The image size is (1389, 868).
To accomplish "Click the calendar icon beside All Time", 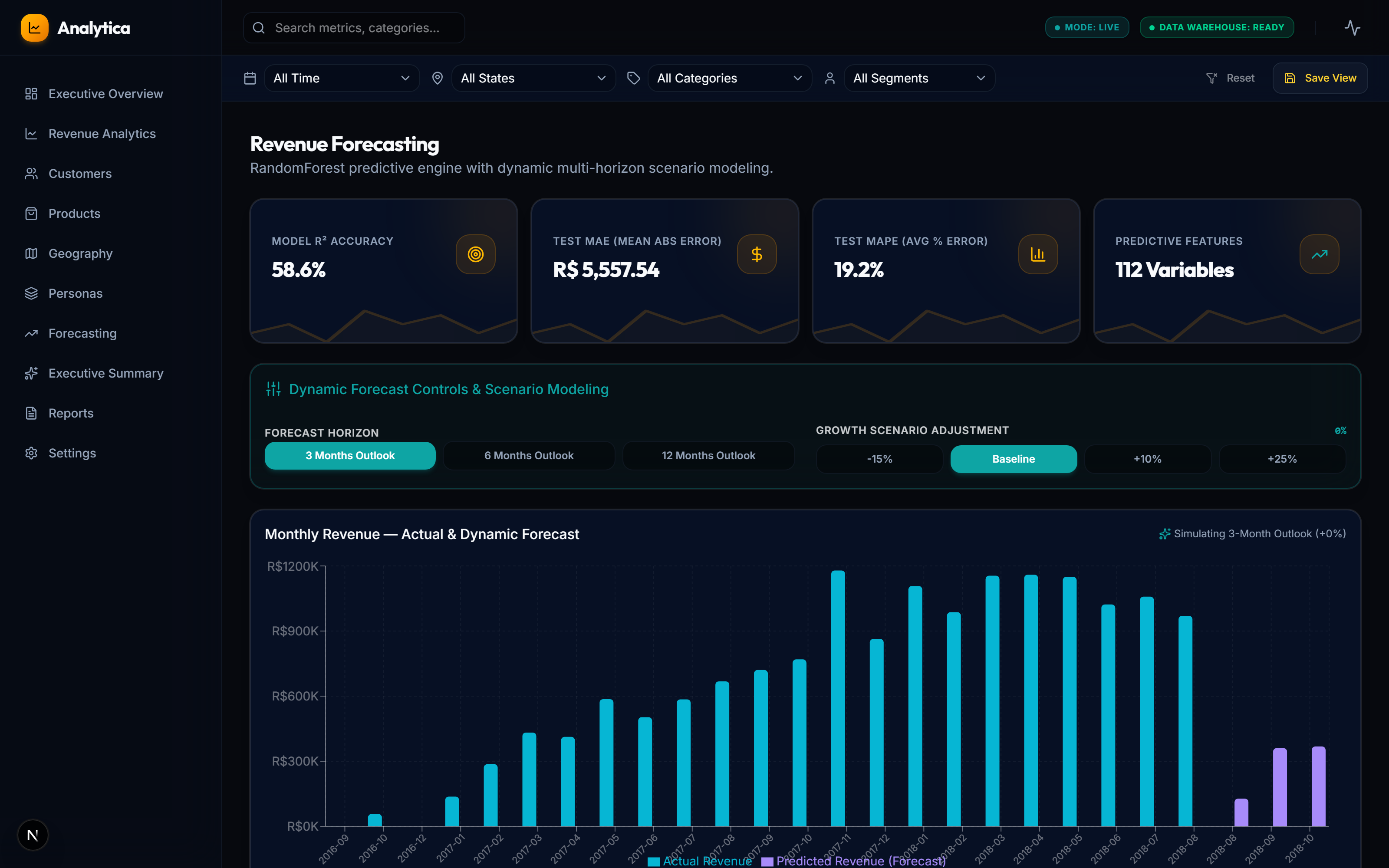I will (x=250, y=78).
